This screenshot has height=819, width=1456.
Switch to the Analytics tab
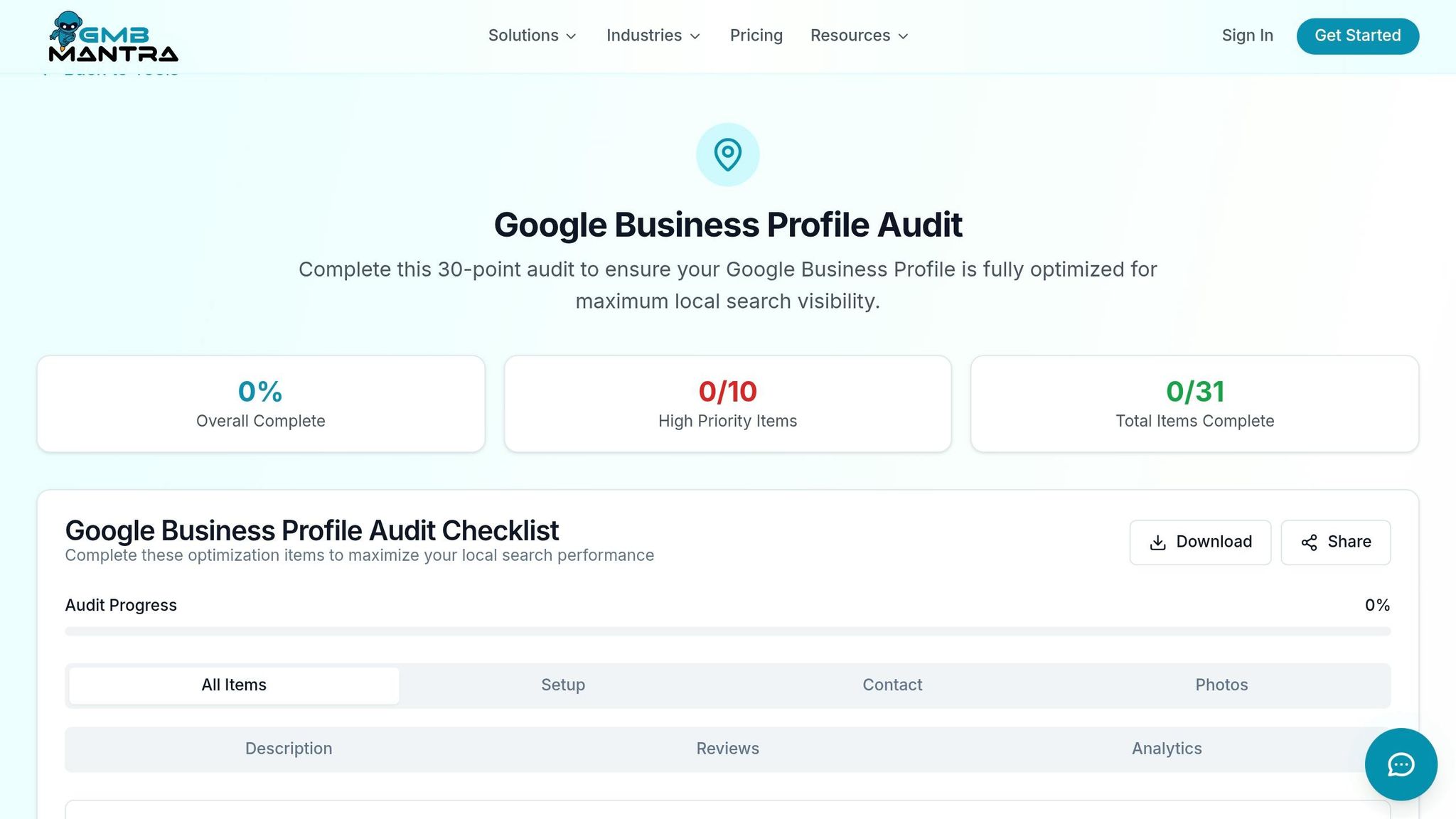tap(1167, 749)
